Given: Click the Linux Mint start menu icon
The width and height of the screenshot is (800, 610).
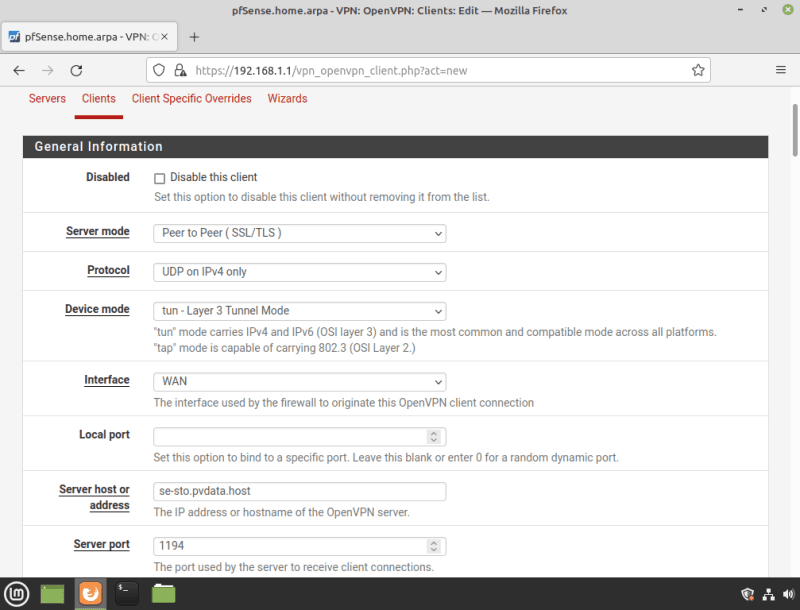Looking at the screenshot, I should (16, 593).
